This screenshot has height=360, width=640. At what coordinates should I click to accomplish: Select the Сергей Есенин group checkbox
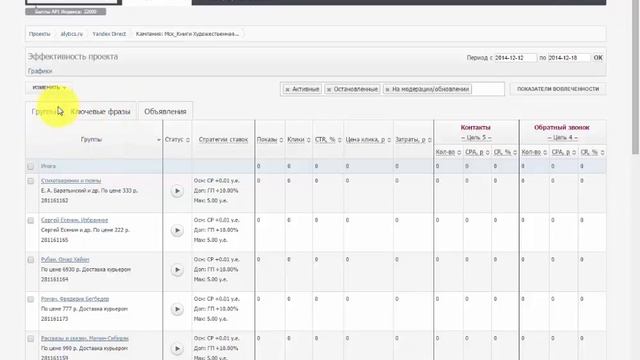coord(31,220)
